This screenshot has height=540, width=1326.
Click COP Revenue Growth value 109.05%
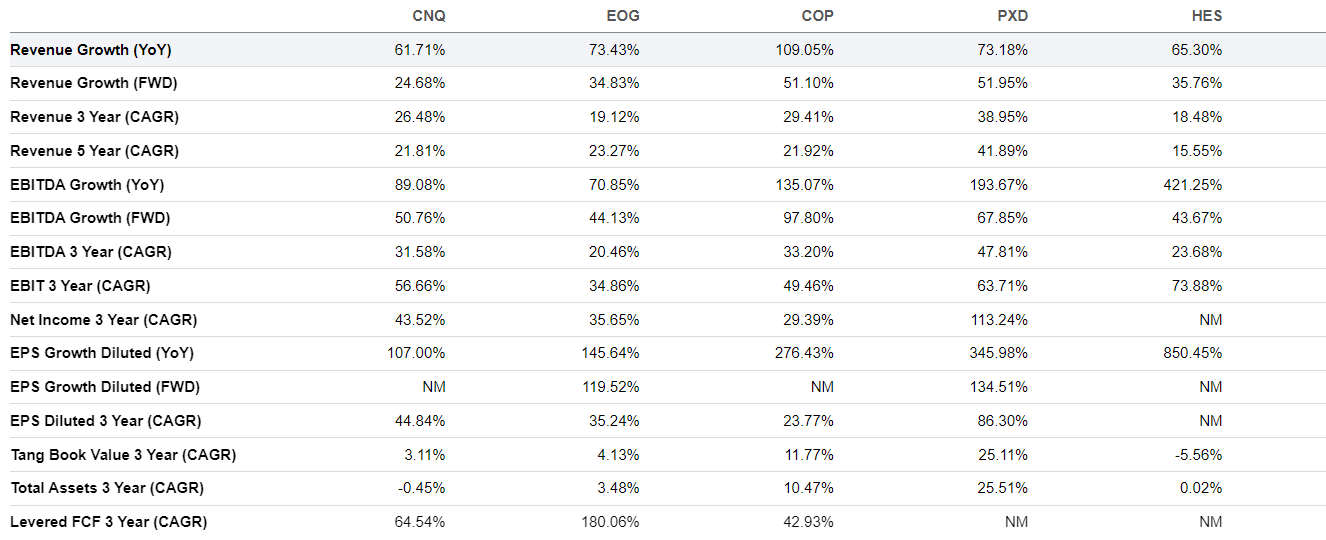(805, 50)
